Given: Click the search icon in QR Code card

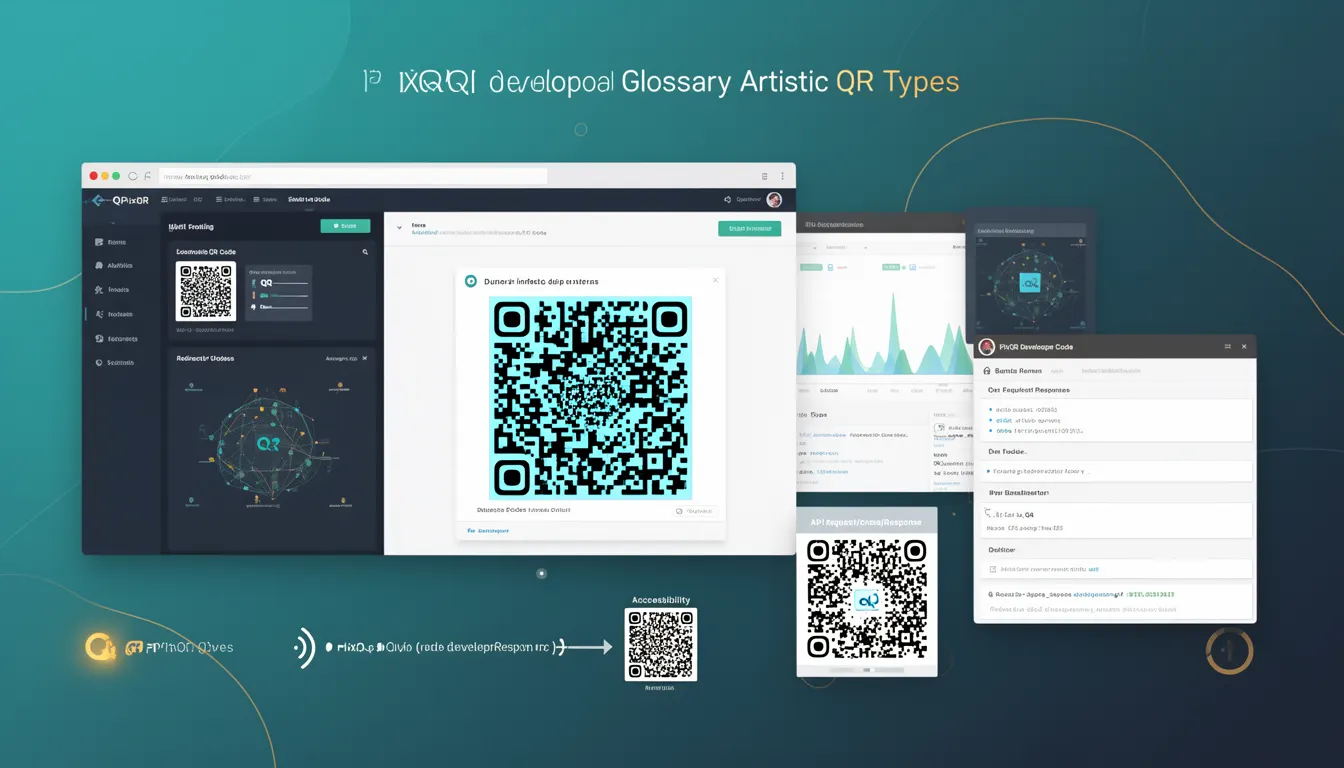Looking at the screenshot, I should pyautogui.click(x=366, y=253).
